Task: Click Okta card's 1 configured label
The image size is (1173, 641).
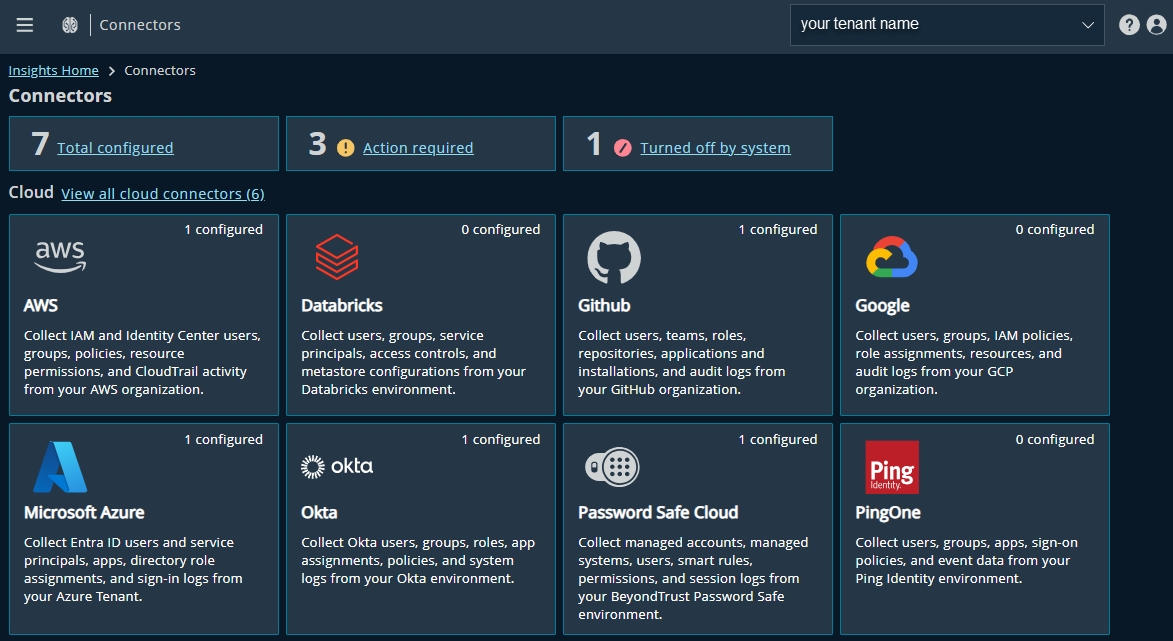Action: [500, 440]
